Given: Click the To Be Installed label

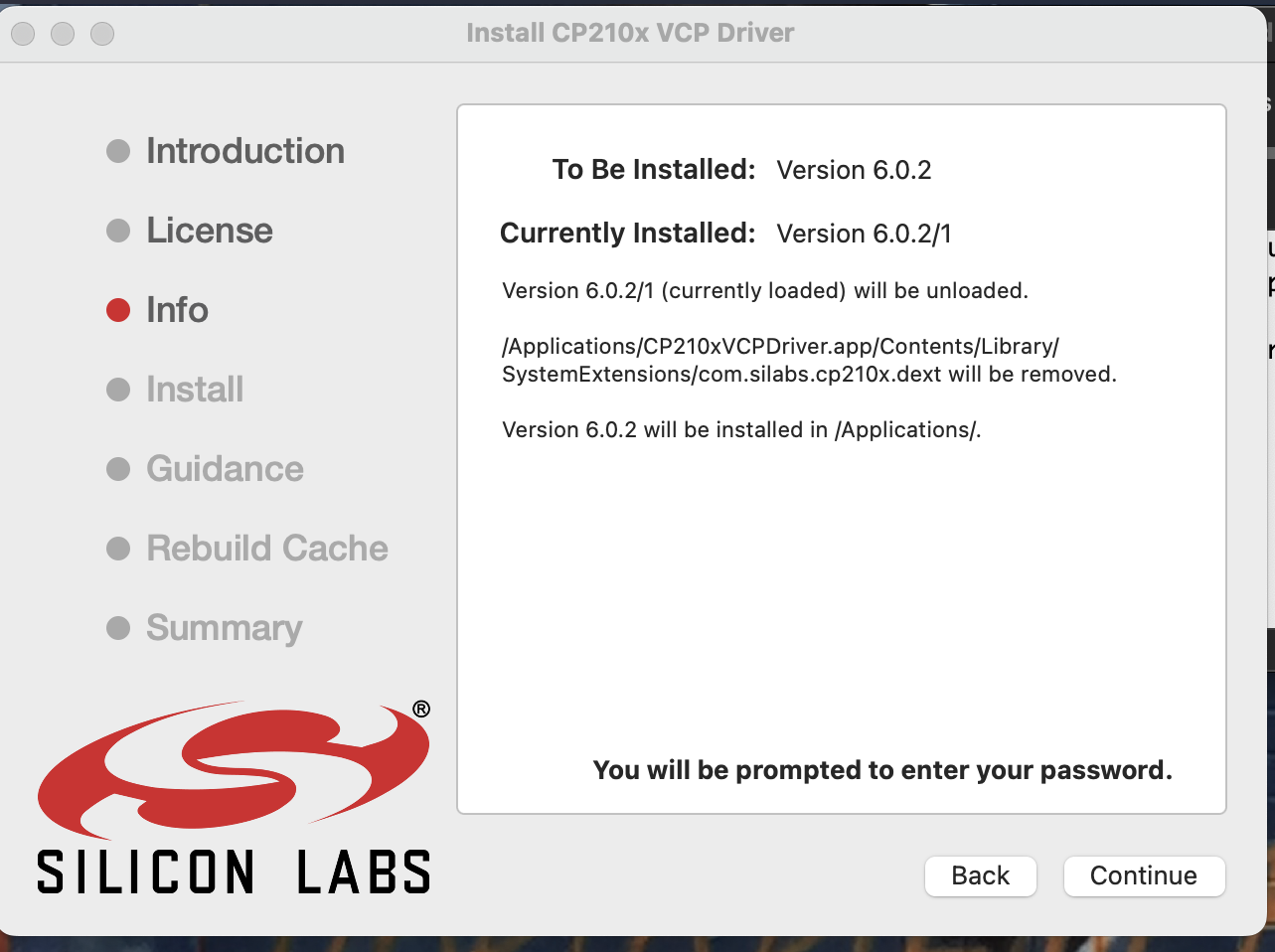Looking at the screenshot, I should (654, 170).
